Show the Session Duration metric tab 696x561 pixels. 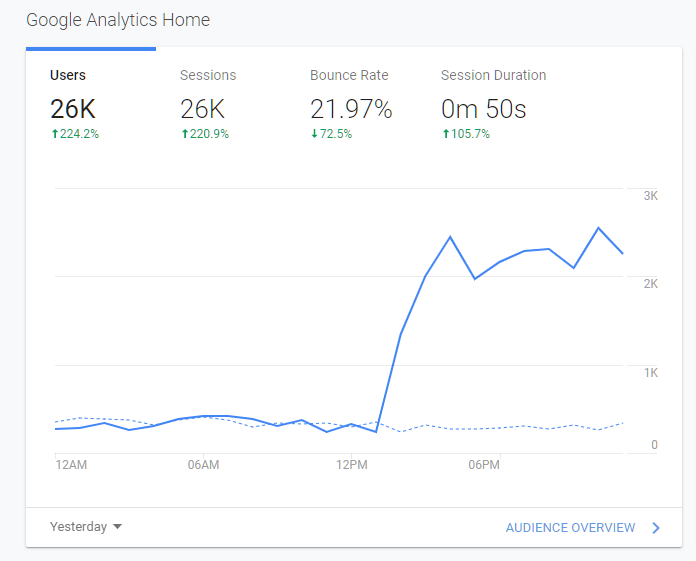coord(493,75)
